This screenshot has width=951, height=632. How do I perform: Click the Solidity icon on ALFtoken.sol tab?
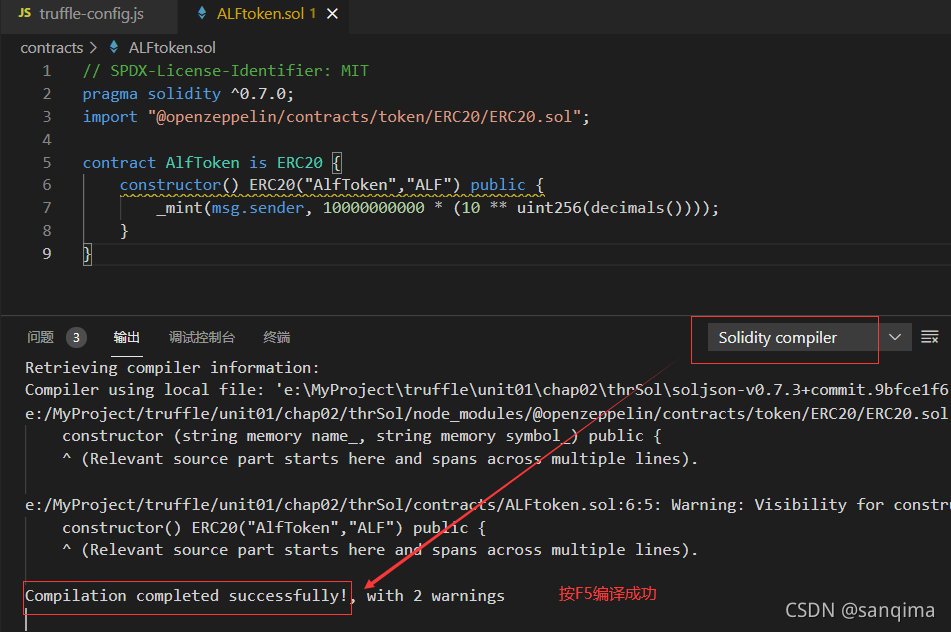[x=202, y=13]
